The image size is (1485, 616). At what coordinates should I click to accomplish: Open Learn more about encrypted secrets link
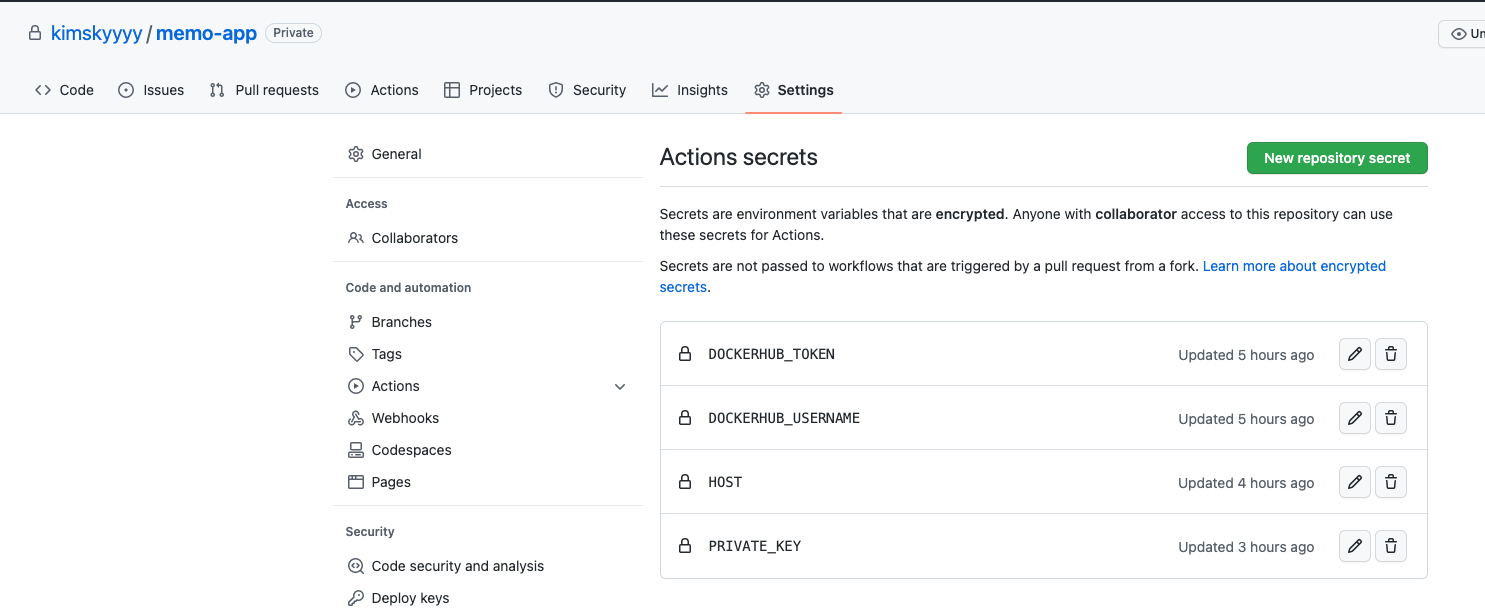pos(1293,266)
